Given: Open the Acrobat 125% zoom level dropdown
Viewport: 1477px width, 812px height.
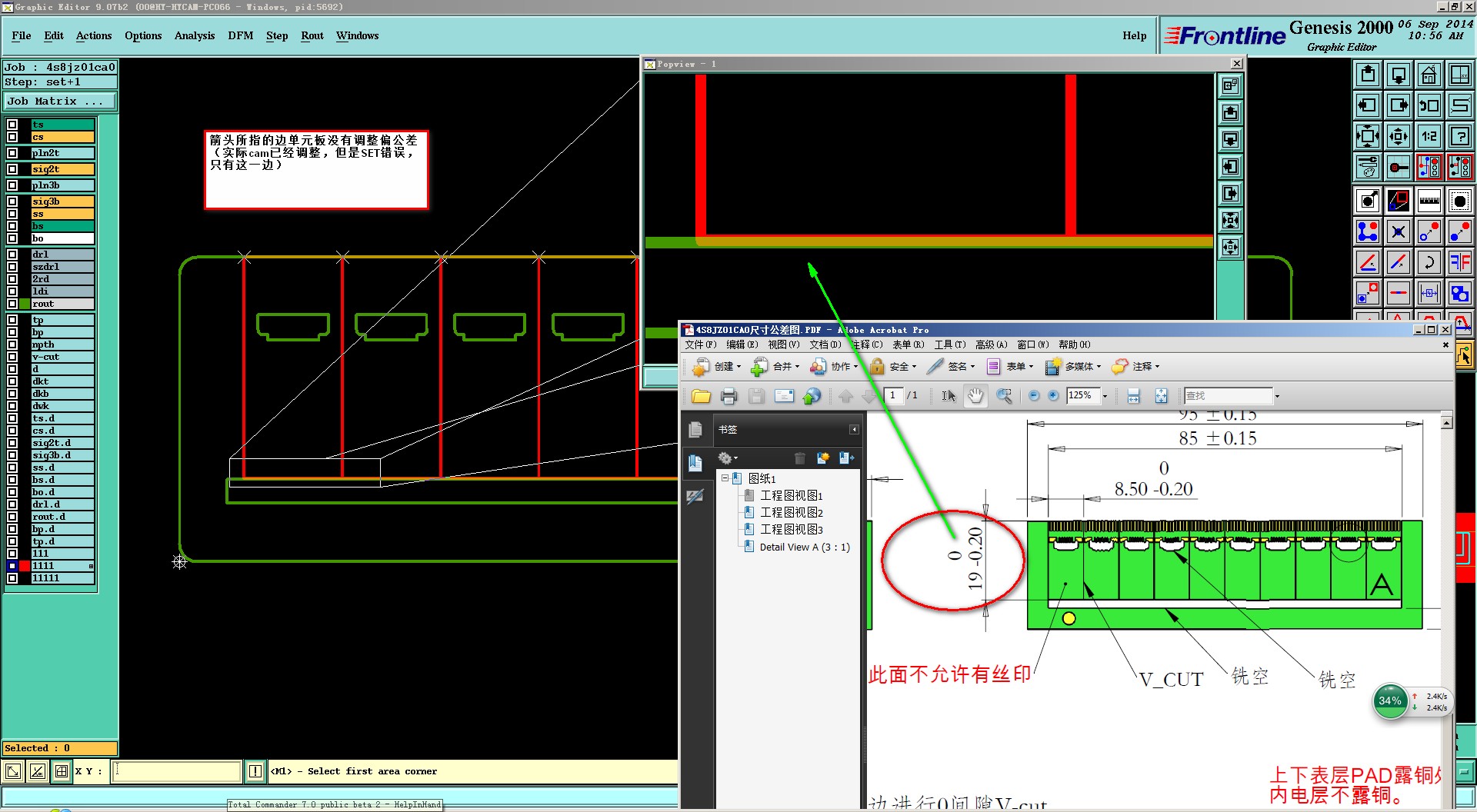Looking at the screenshot, I should [1105, 396].
